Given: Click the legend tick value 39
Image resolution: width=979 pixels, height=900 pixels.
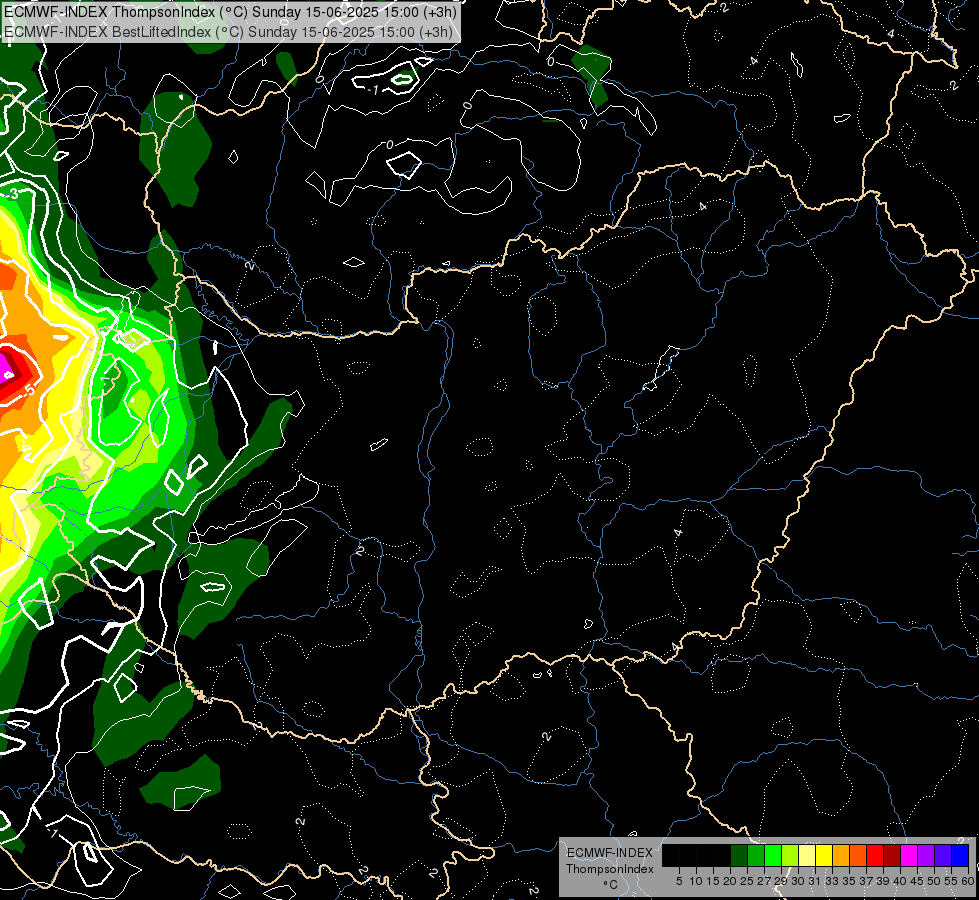Looking at the screenshot, I should coord(883,881).
